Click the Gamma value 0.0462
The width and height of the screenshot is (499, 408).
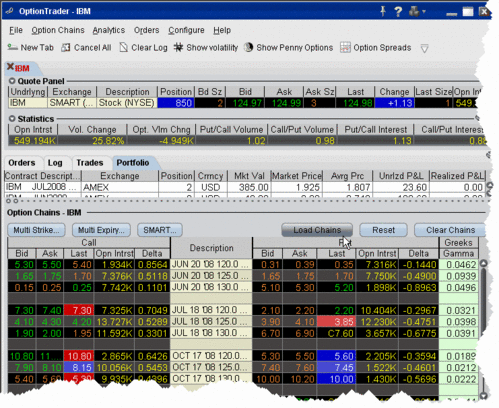459,265
